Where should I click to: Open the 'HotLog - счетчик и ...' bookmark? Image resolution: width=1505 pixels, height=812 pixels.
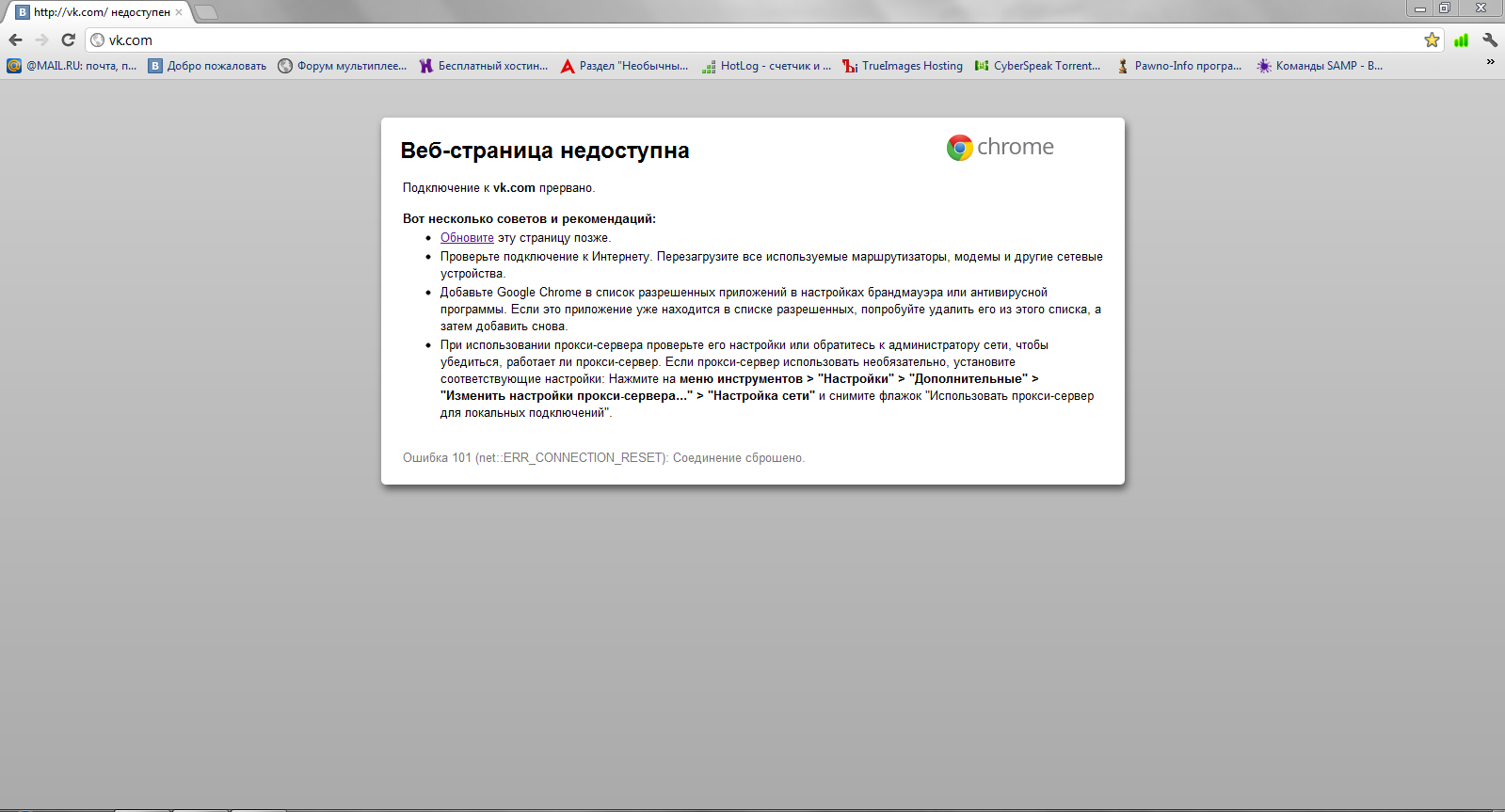coord(766,66)
